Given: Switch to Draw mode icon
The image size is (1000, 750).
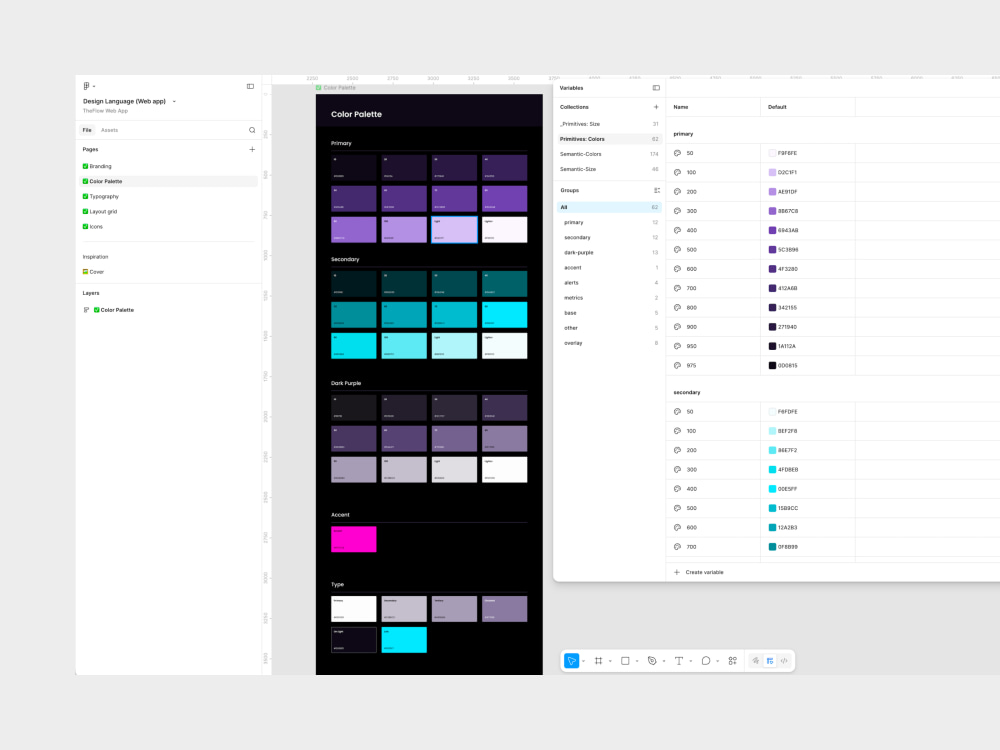Looking at the screenshot, I should [756, 661].
